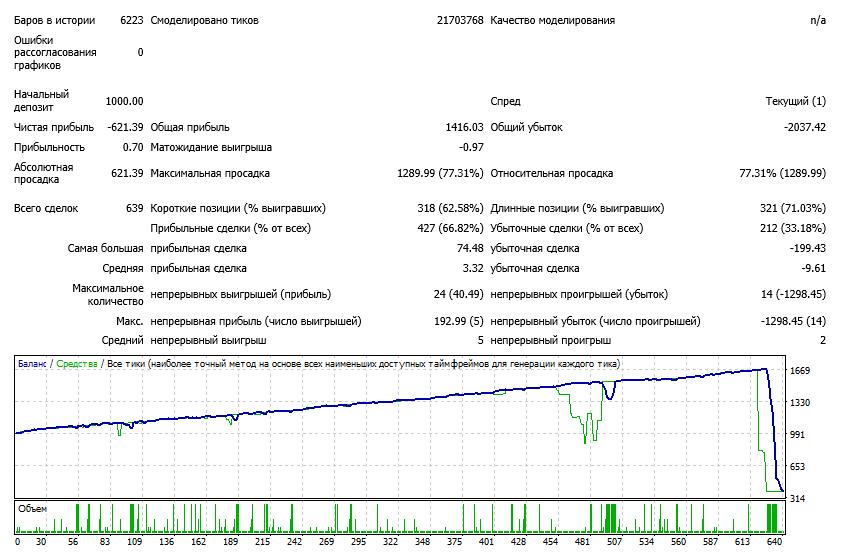Click the 1669 value on chart axis

800,371
